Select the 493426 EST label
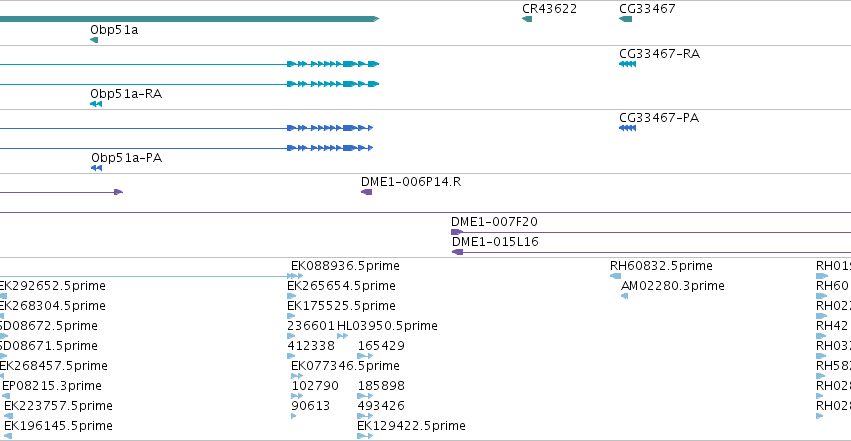This screenshot has width=851, height=441. point(381,406)
